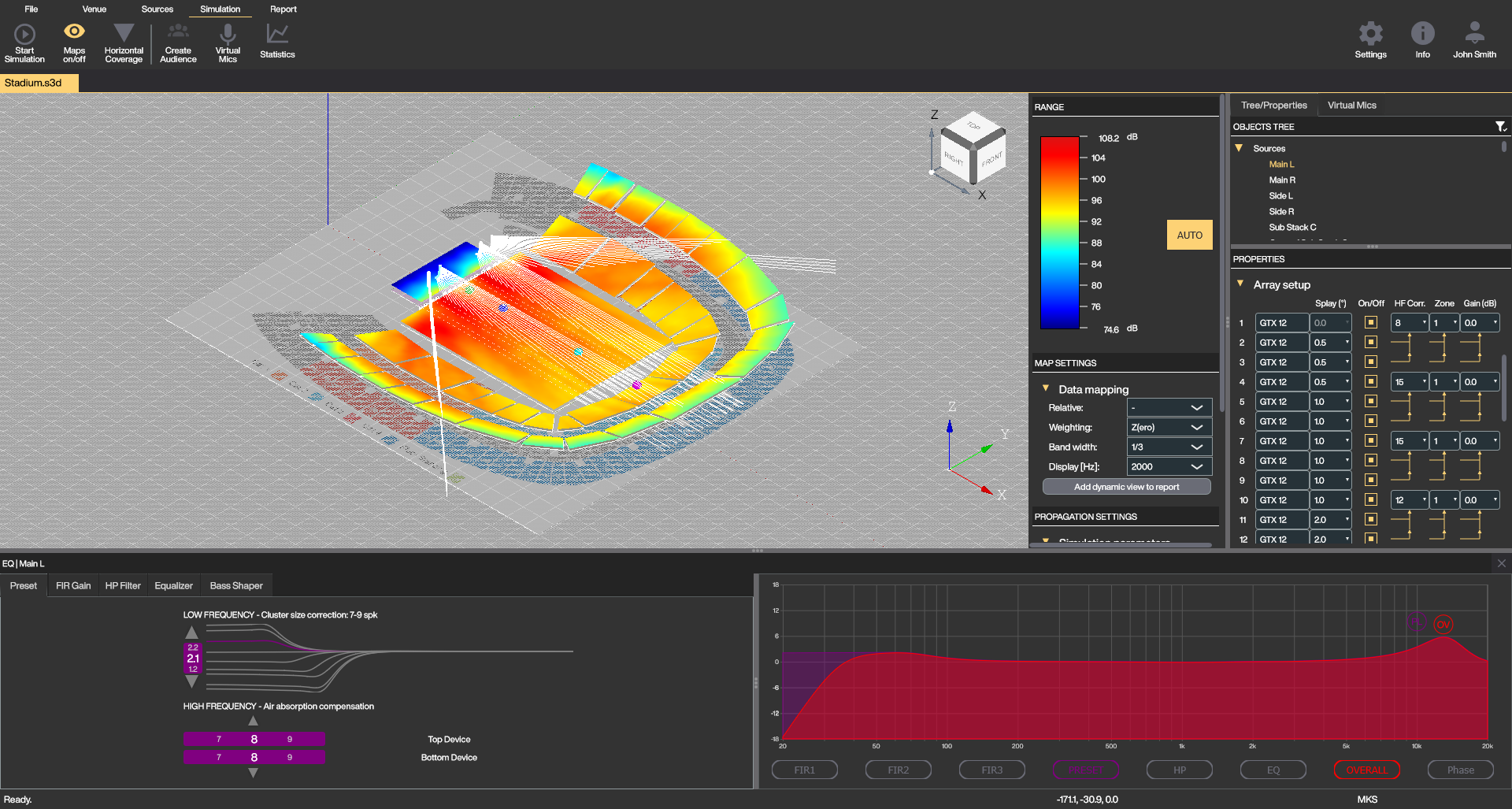Screen dimensions: 1512x809
Task: Open the Band width dropdown
Action: [x=1169, y=447]
